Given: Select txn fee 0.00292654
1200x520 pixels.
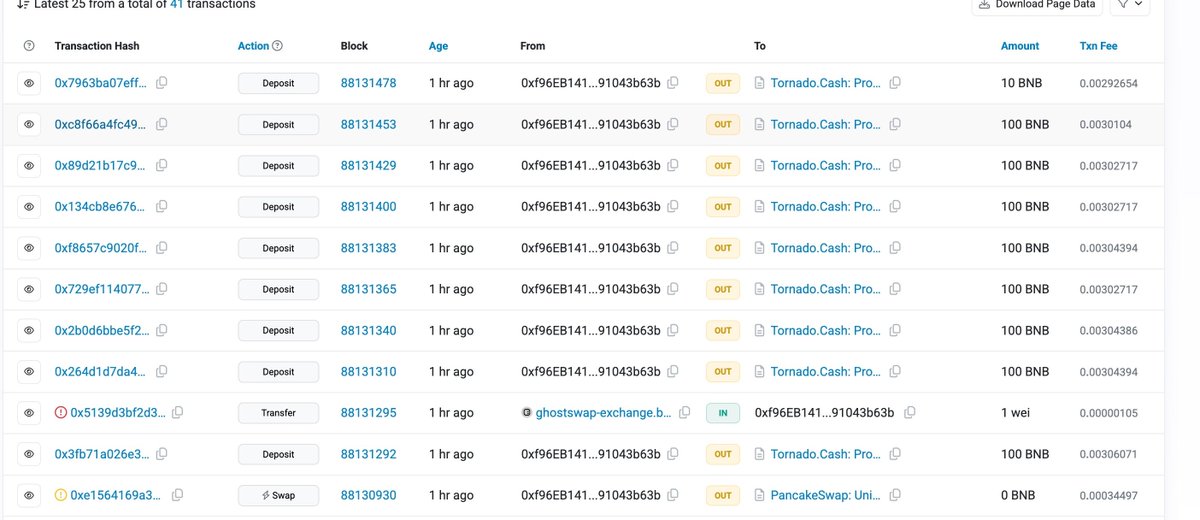Looking at the screenshot, I should 1108,83.
